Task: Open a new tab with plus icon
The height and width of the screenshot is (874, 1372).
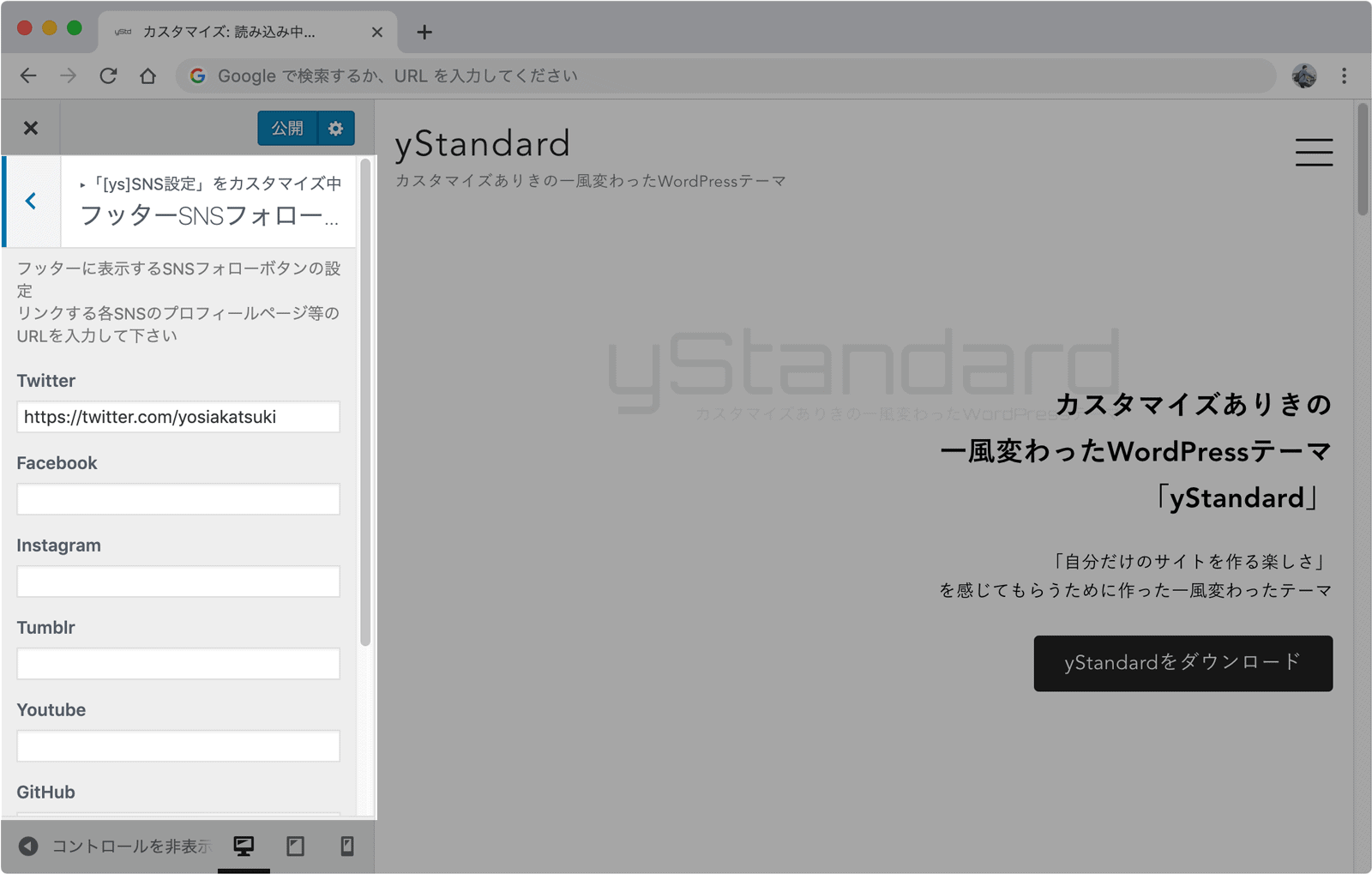Action: (424, 33)
